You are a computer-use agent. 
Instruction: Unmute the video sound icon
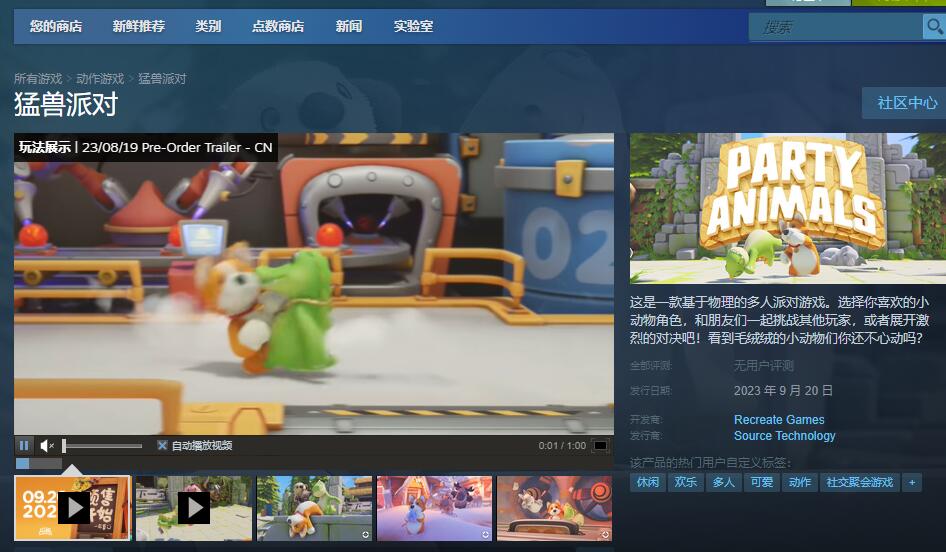pyautogui.click(x=46, y=445)
